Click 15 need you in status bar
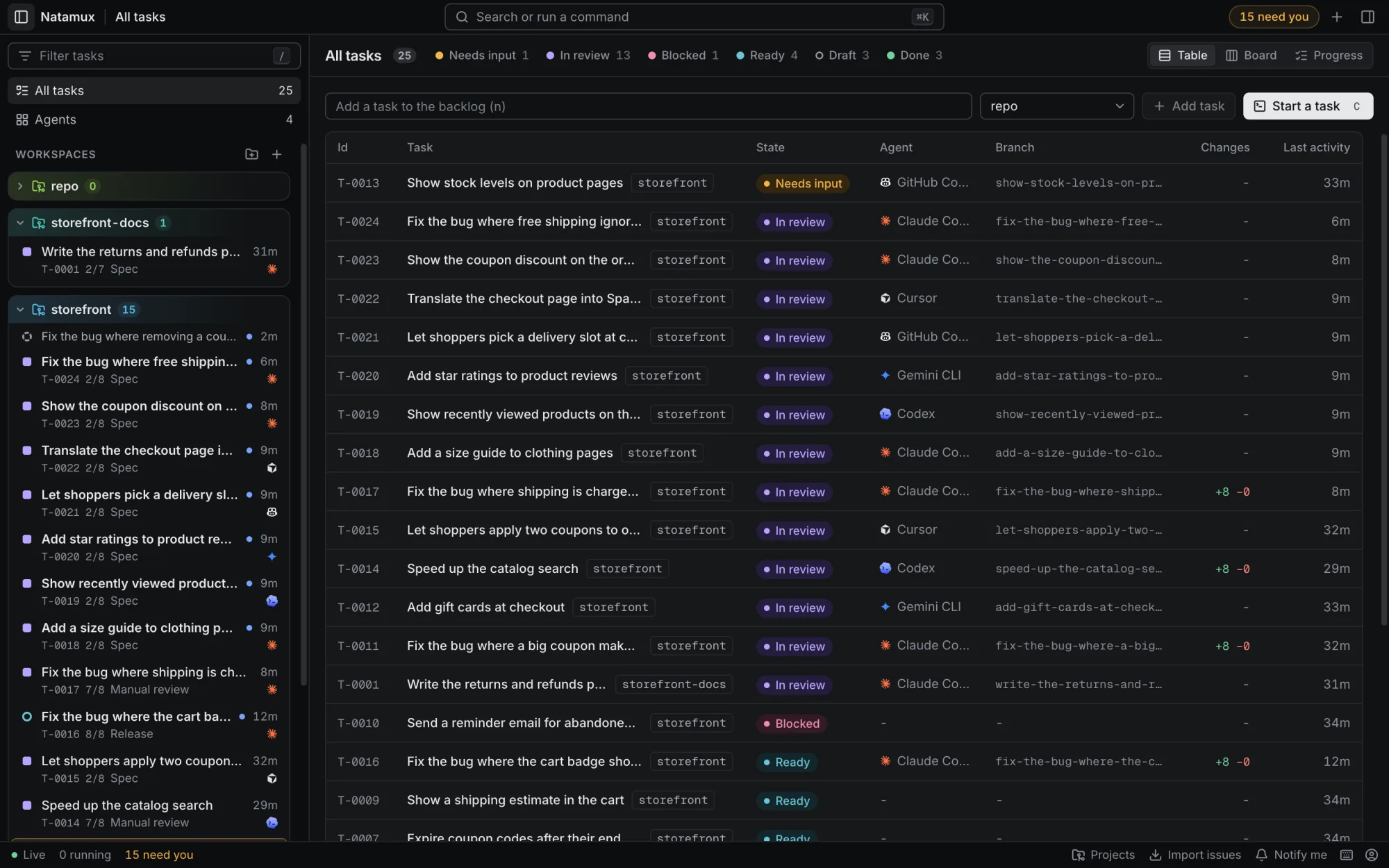Viewport: 1389px width, 868px height. point(159,855)
